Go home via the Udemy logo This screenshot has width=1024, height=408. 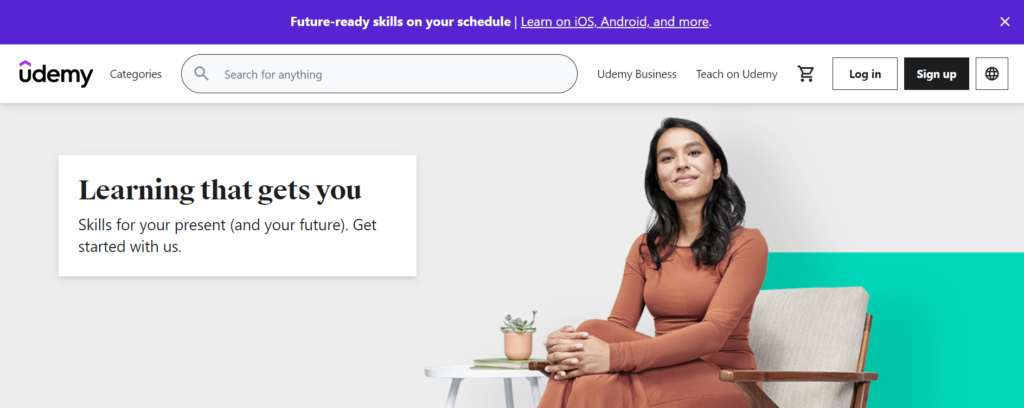pos(56,74)
